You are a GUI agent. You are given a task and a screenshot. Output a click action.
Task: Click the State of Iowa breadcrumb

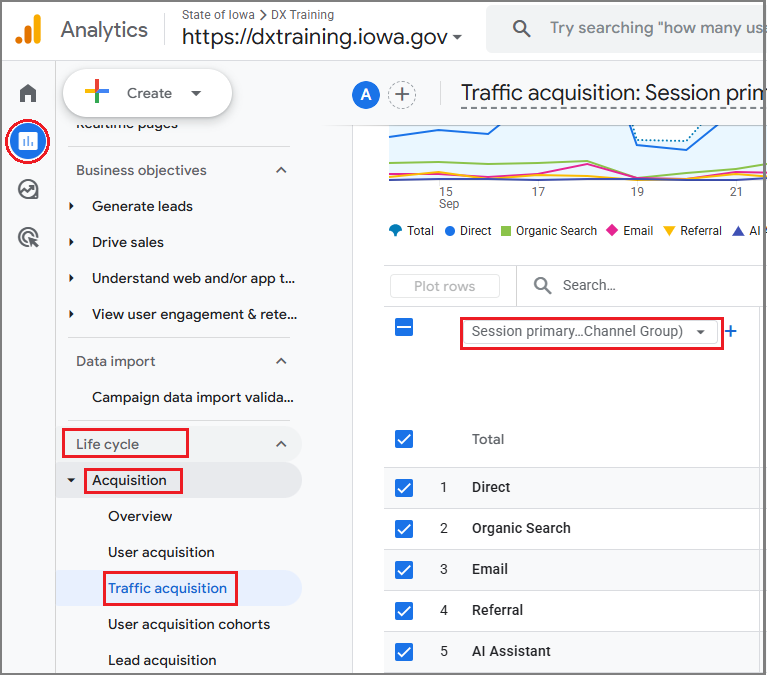tap(218, 15)
